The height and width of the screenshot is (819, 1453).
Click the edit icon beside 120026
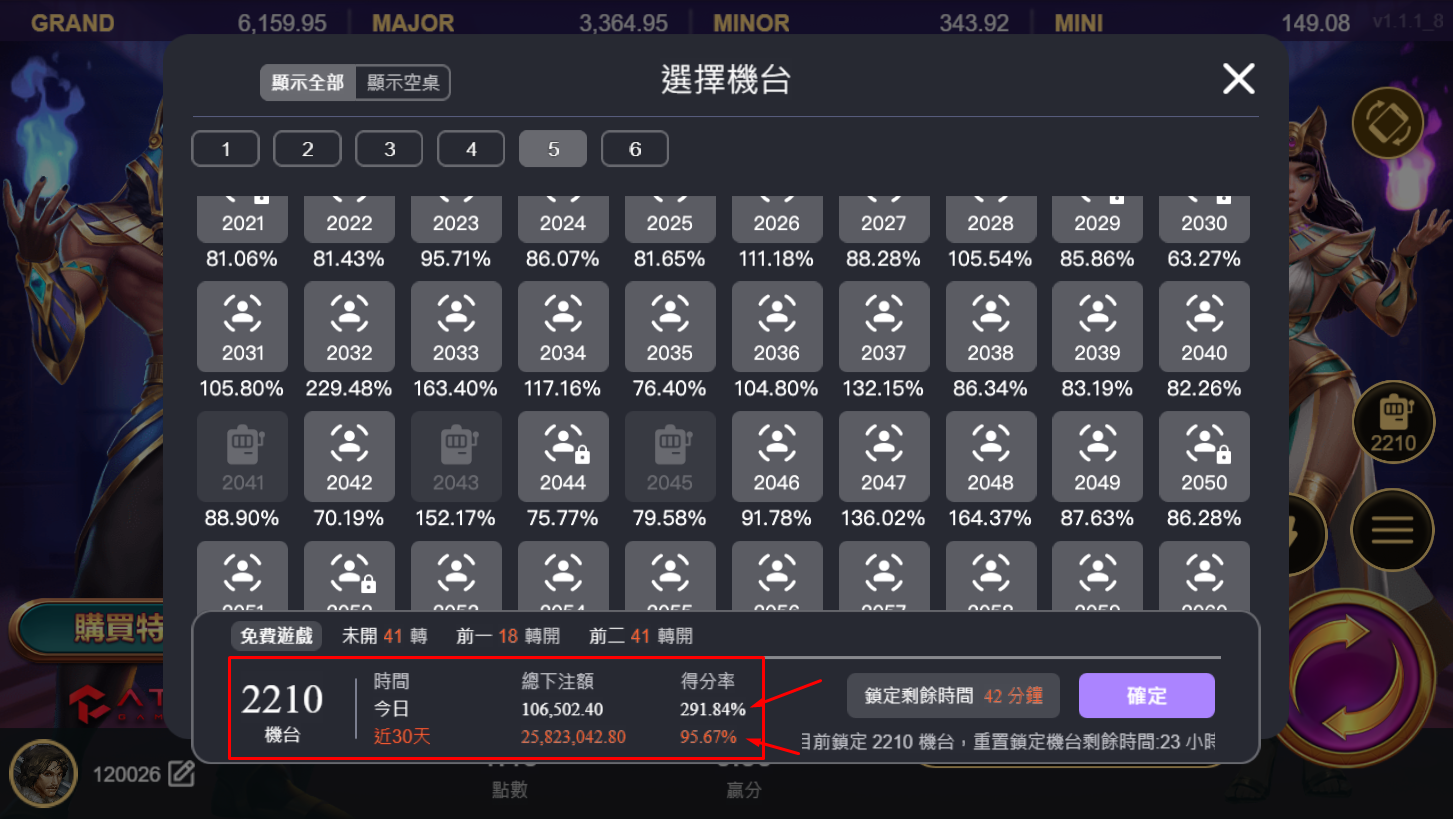click(x=181, y=774)
